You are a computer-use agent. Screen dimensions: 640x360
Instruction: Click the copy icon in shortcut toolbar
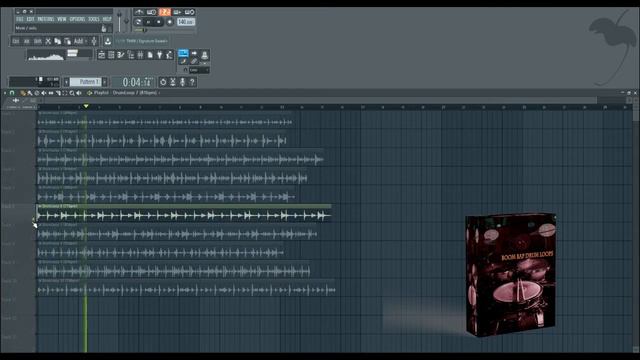coord(58,41)
